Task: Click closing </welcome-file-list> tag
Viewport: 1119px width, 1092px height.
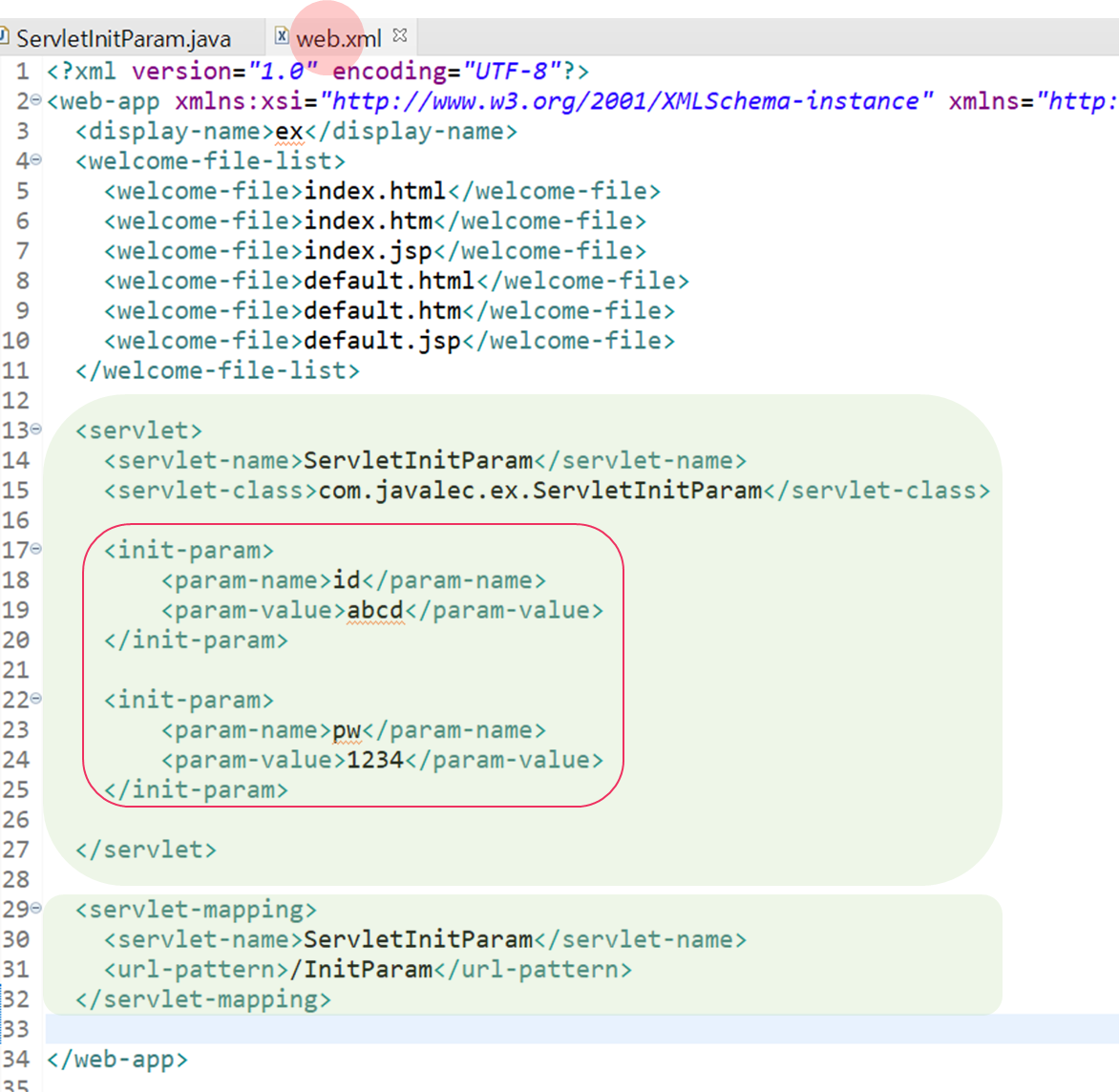Action: pos(218,371)
